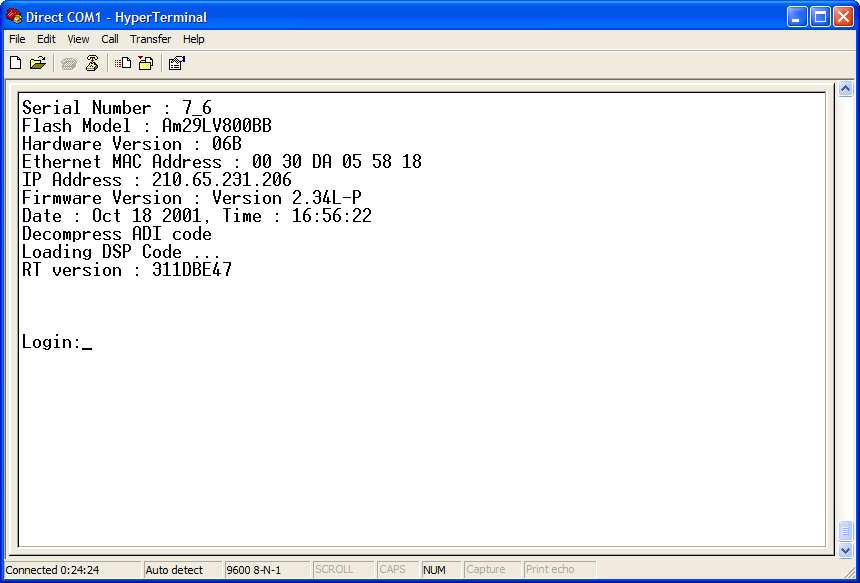Open the Help menu

(x=193, y=39)
